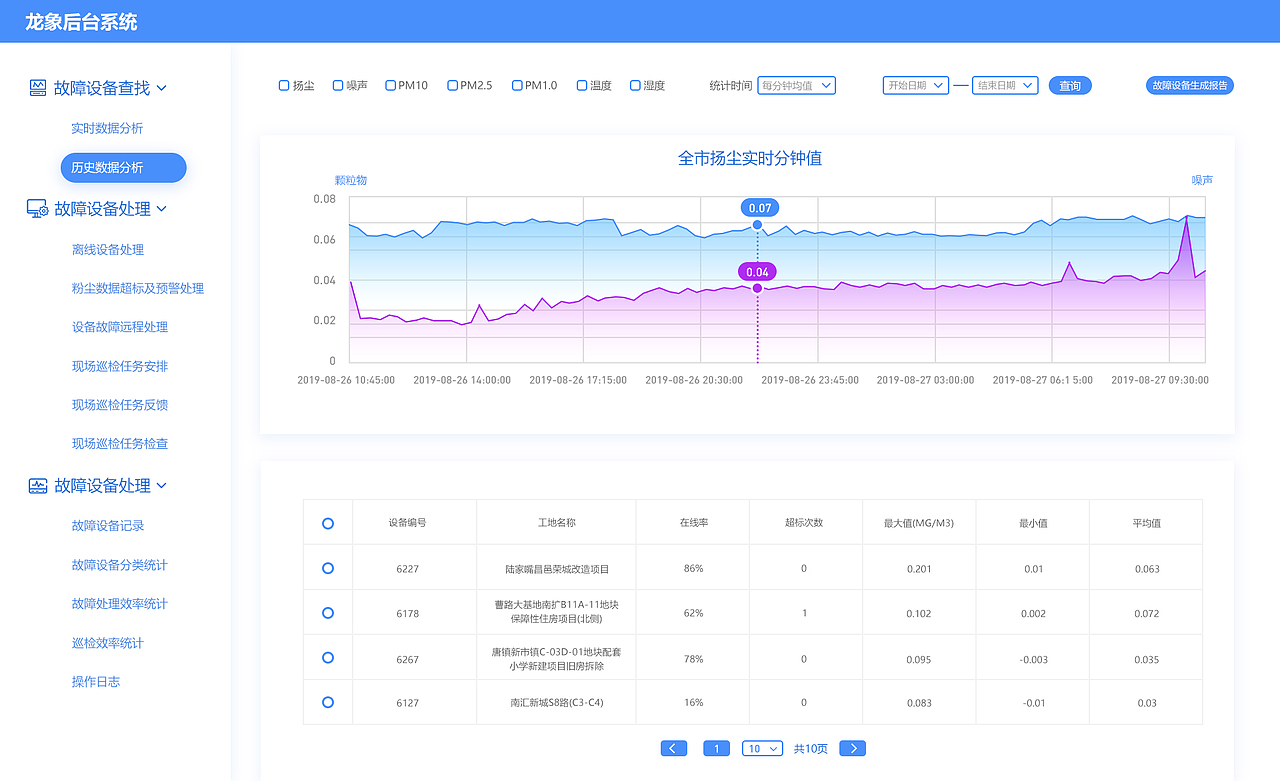Open the 结束日期 date dropdown
1280x781 pixels.
[1005, 86]
